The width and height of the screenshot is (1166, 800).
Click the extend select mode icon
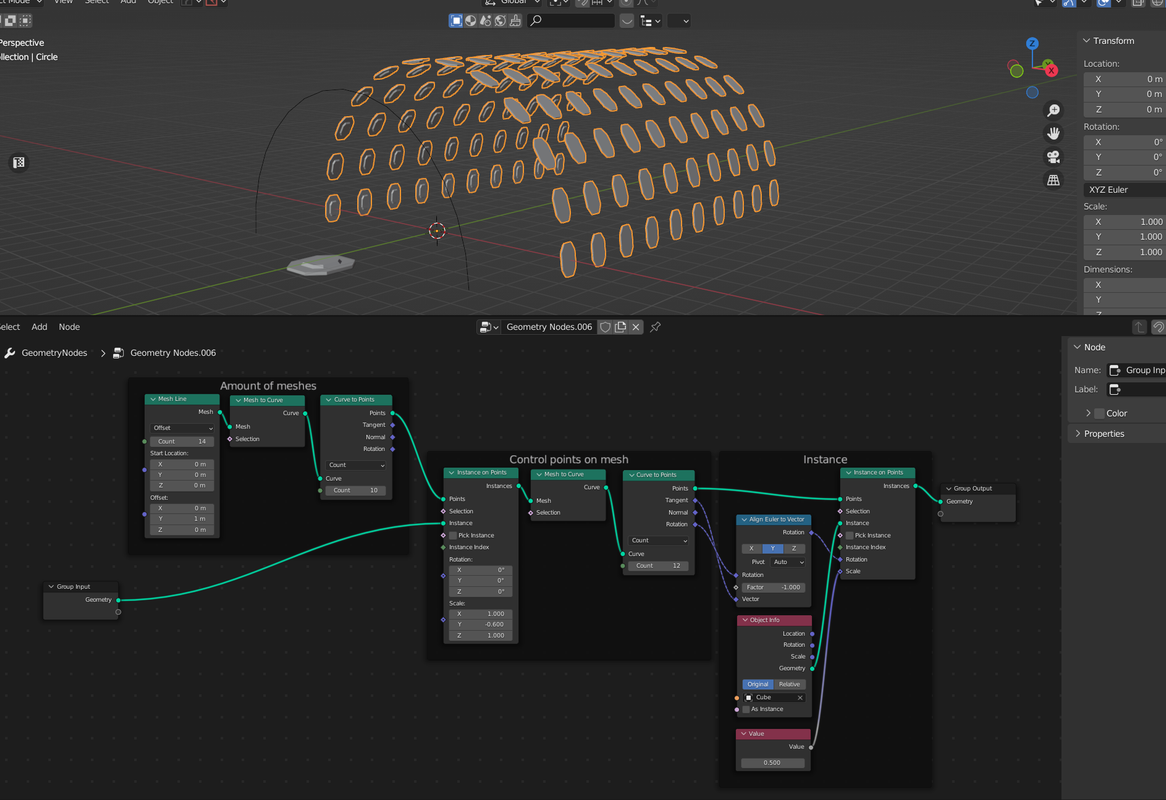tap(10, 21)
